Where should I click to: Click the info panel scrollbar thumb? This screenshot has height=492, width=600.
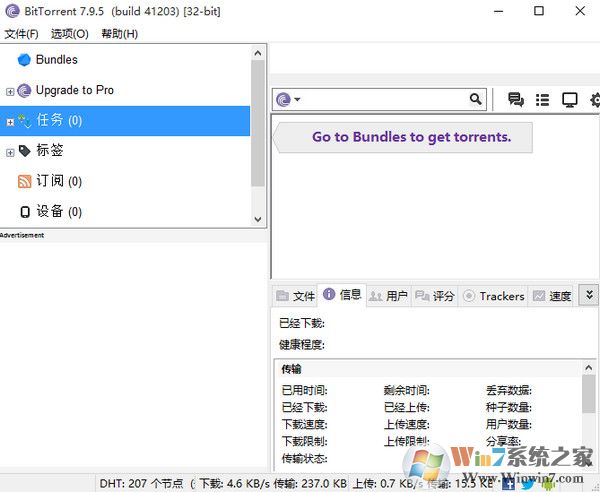[x=589, y=394]
